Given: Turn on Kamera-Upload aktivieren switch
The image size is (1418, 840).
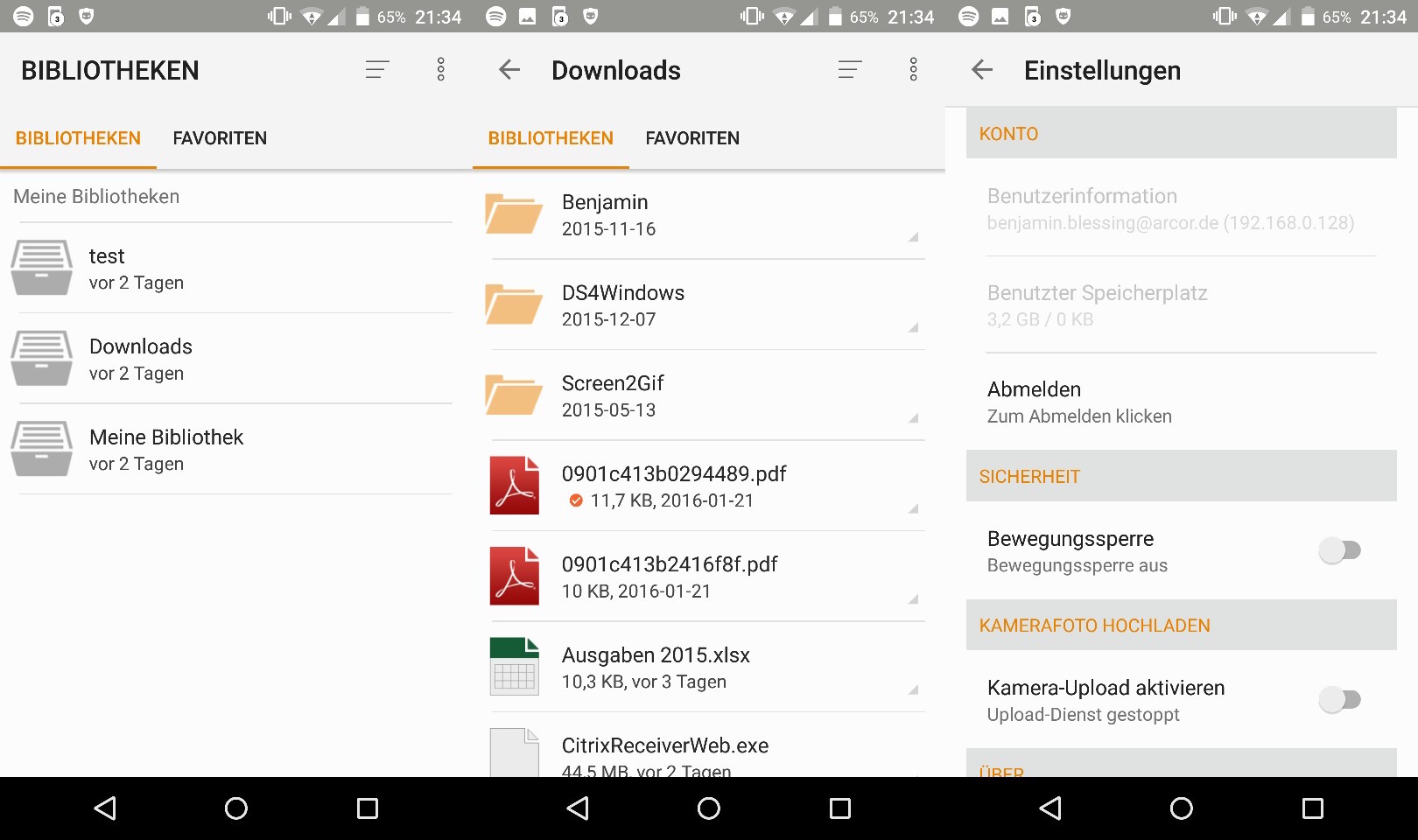Looking at the screenshot, I should tap(1339, 700).
